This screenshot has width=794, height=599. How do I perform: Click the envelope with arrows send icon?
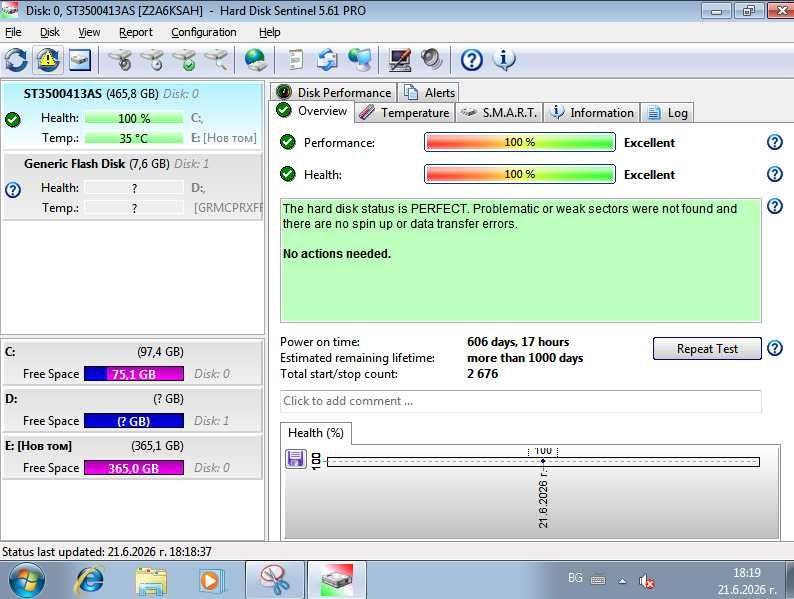click(327, 60)
